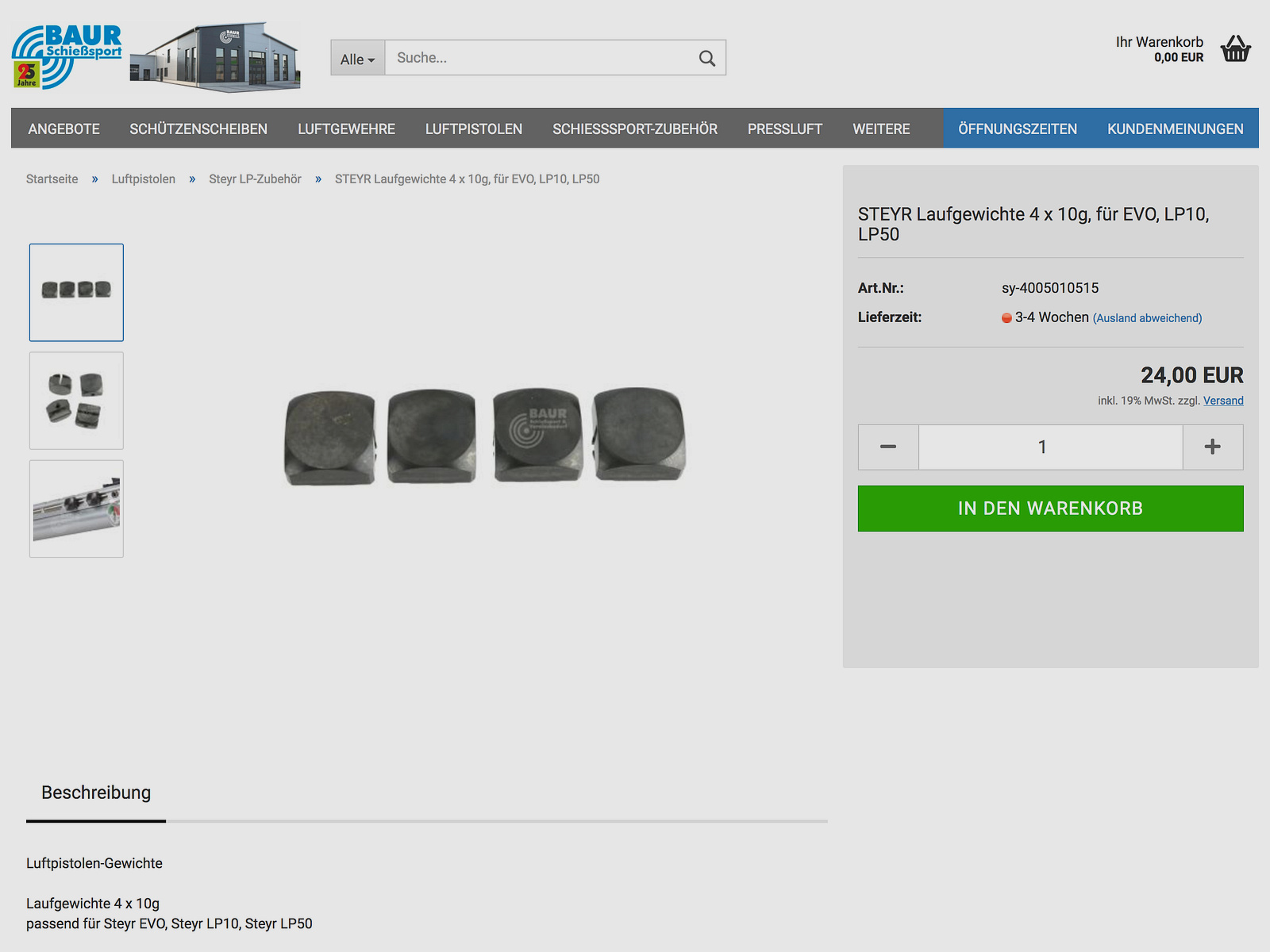Viewport: 1270px width, 952px height.
Task: Open the ANGEBOTE menu
Action: [x=64, y=129]
